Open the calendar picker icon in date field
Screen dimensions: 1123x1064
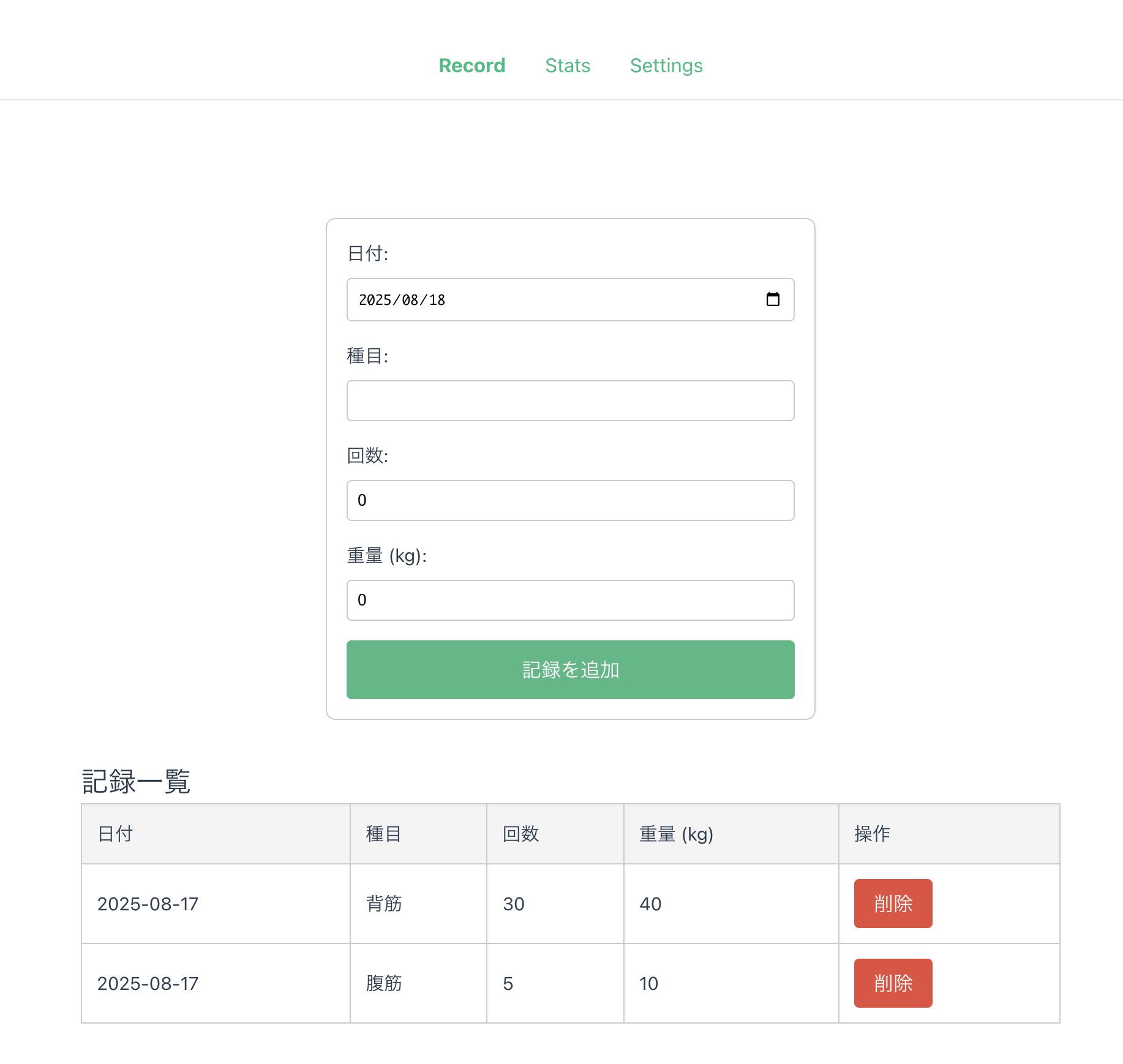point(773,299)
